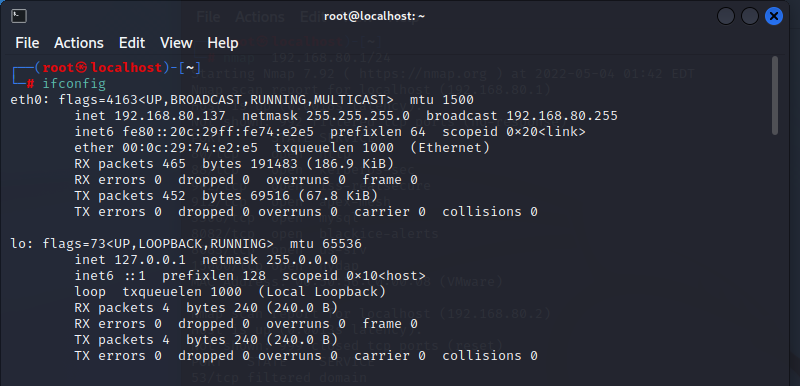Click the (Local Loopback) text
This screenshot has height=386, width=800.
coord(321,292)
